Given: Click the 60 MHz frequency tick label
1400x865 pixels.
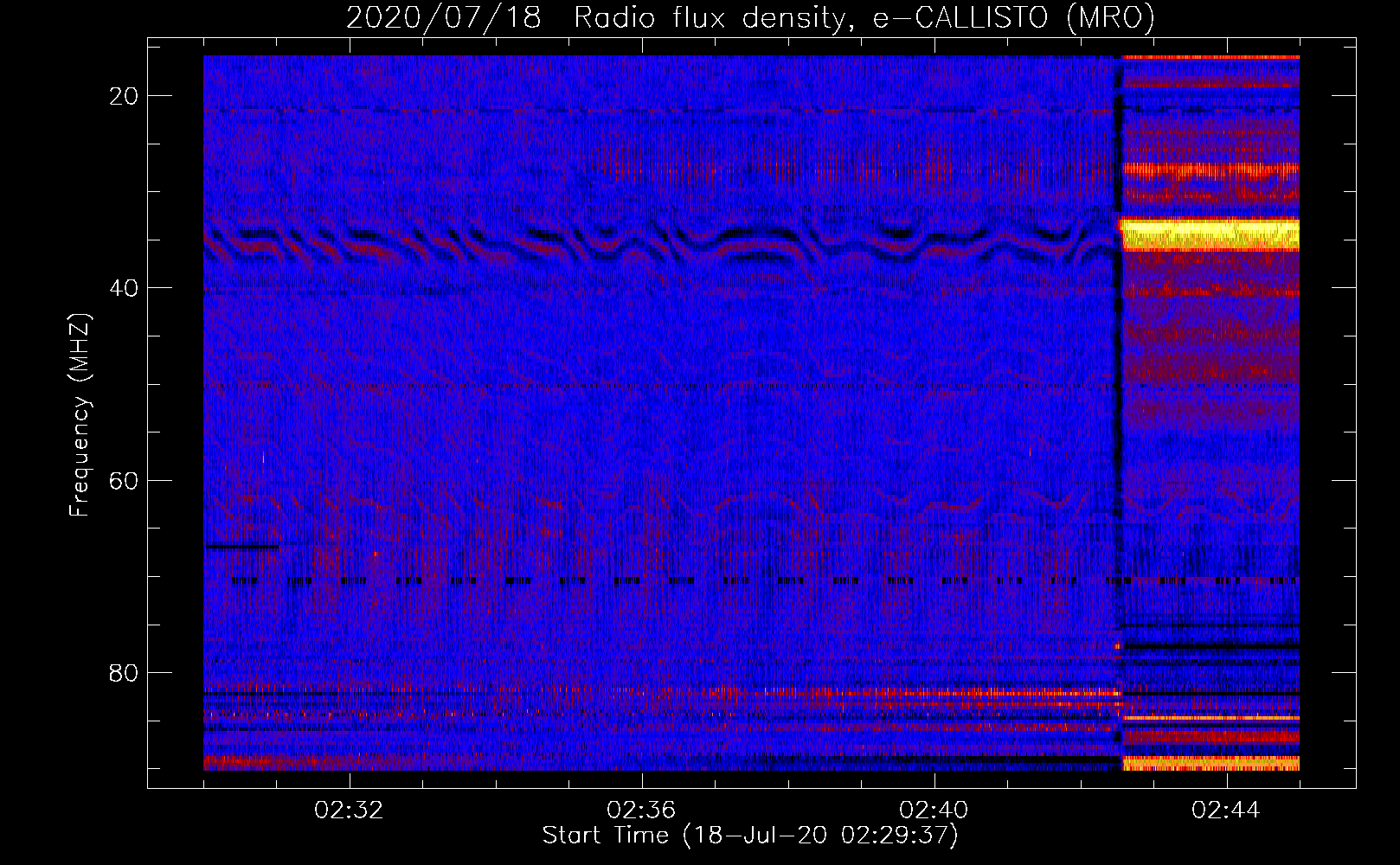Looking at the screenshot, I should pos(125,480).
